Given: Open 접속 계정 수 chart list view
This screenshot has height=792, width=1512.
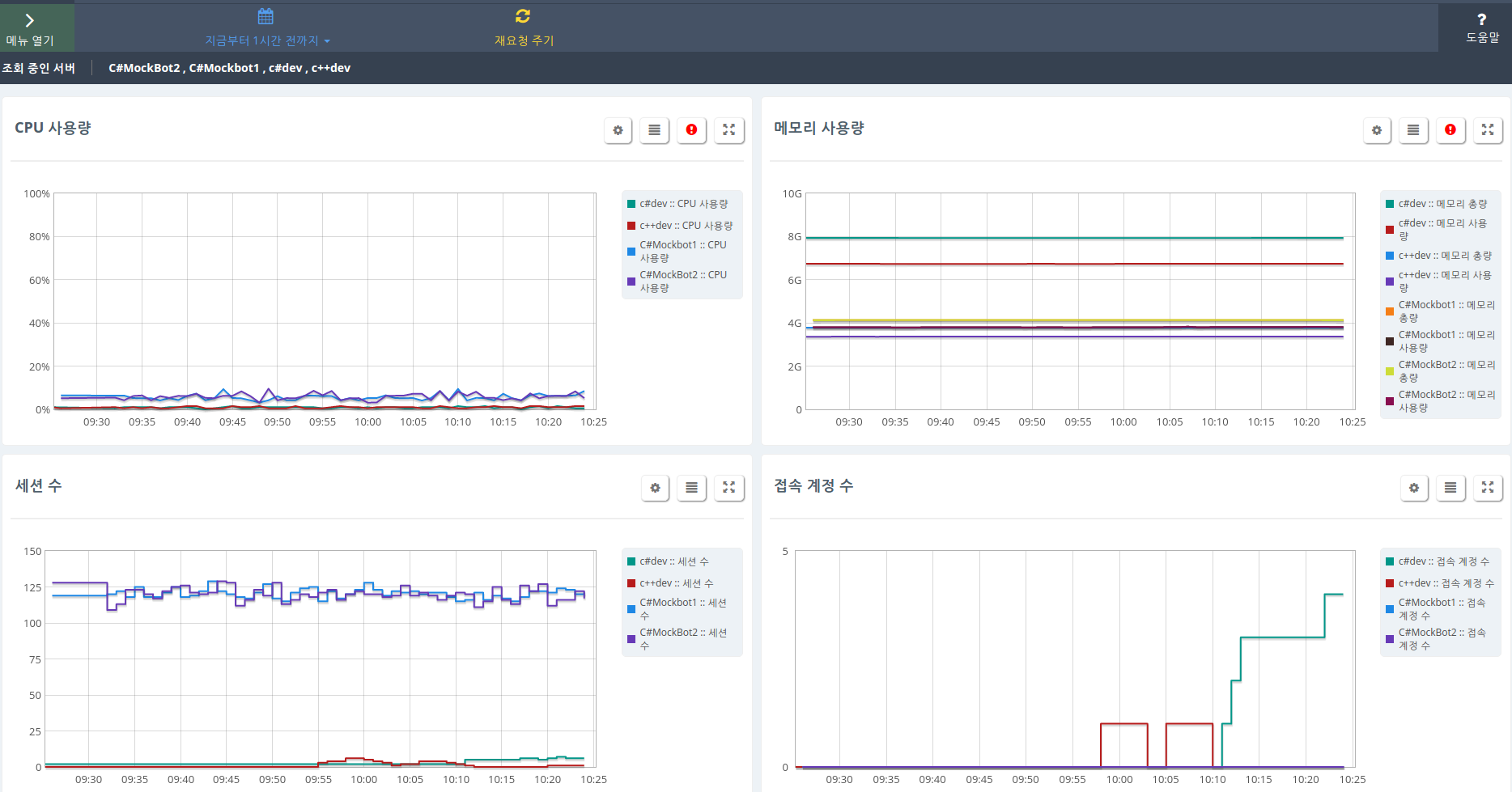Looking at the screenshot, I should 1450,488.
